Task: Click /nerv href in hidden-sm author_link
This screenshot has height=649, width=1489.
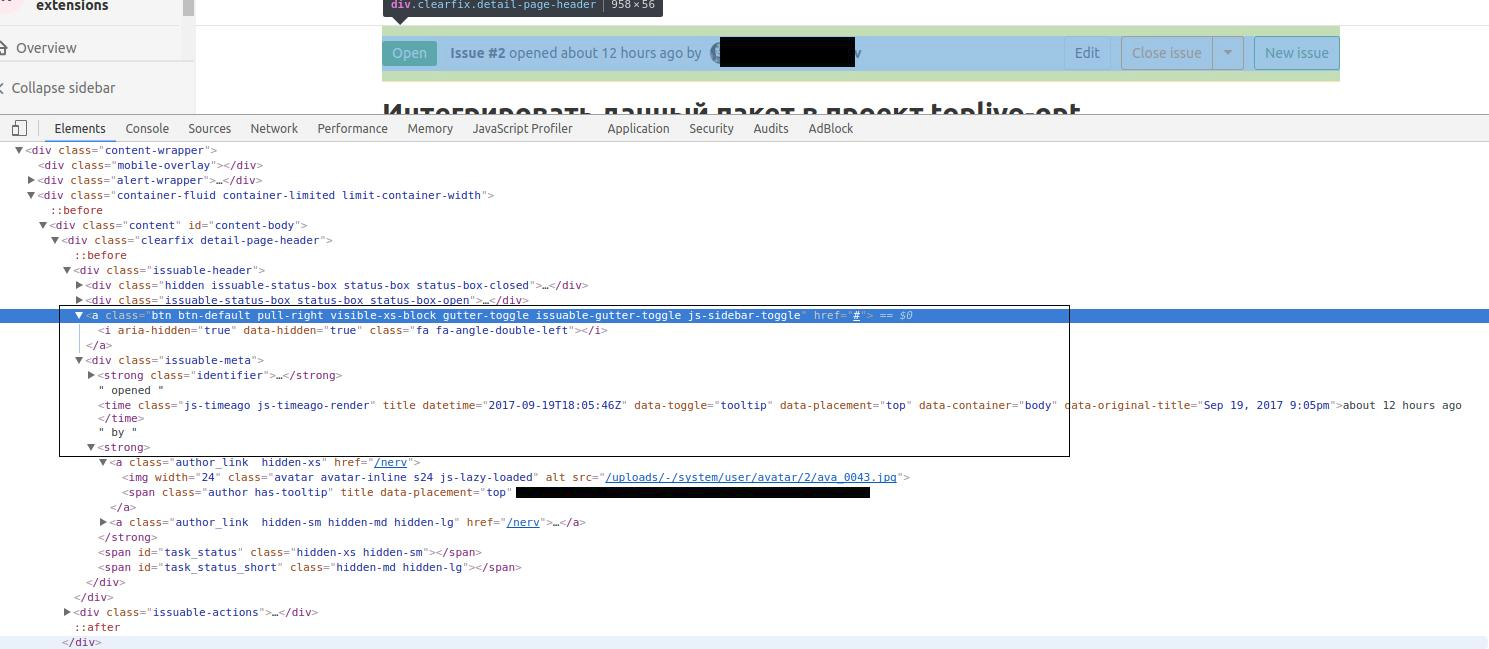Action: tap(523, 522)
